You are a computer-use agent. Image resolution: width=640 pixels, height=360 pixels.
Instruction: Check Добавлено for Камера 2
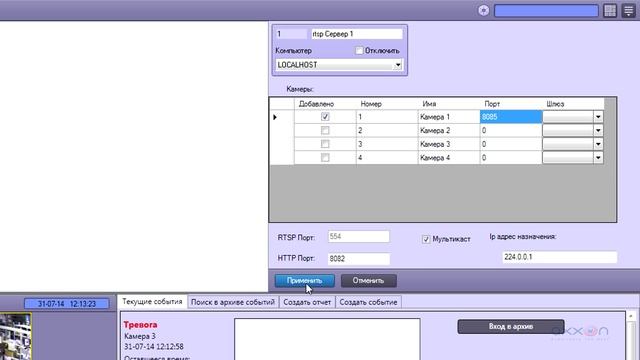(x=325, y=131)
